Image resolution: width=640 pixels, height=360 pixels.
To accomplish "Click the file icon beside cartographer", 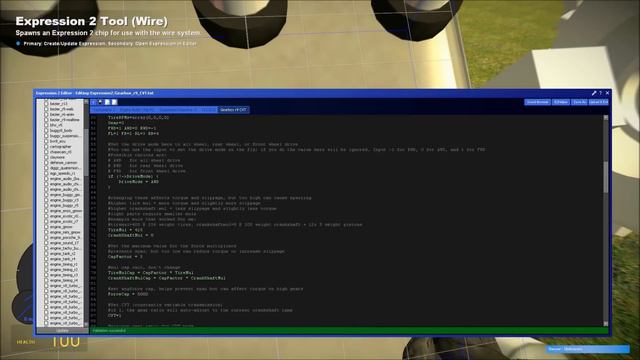I will pos(46,147).
